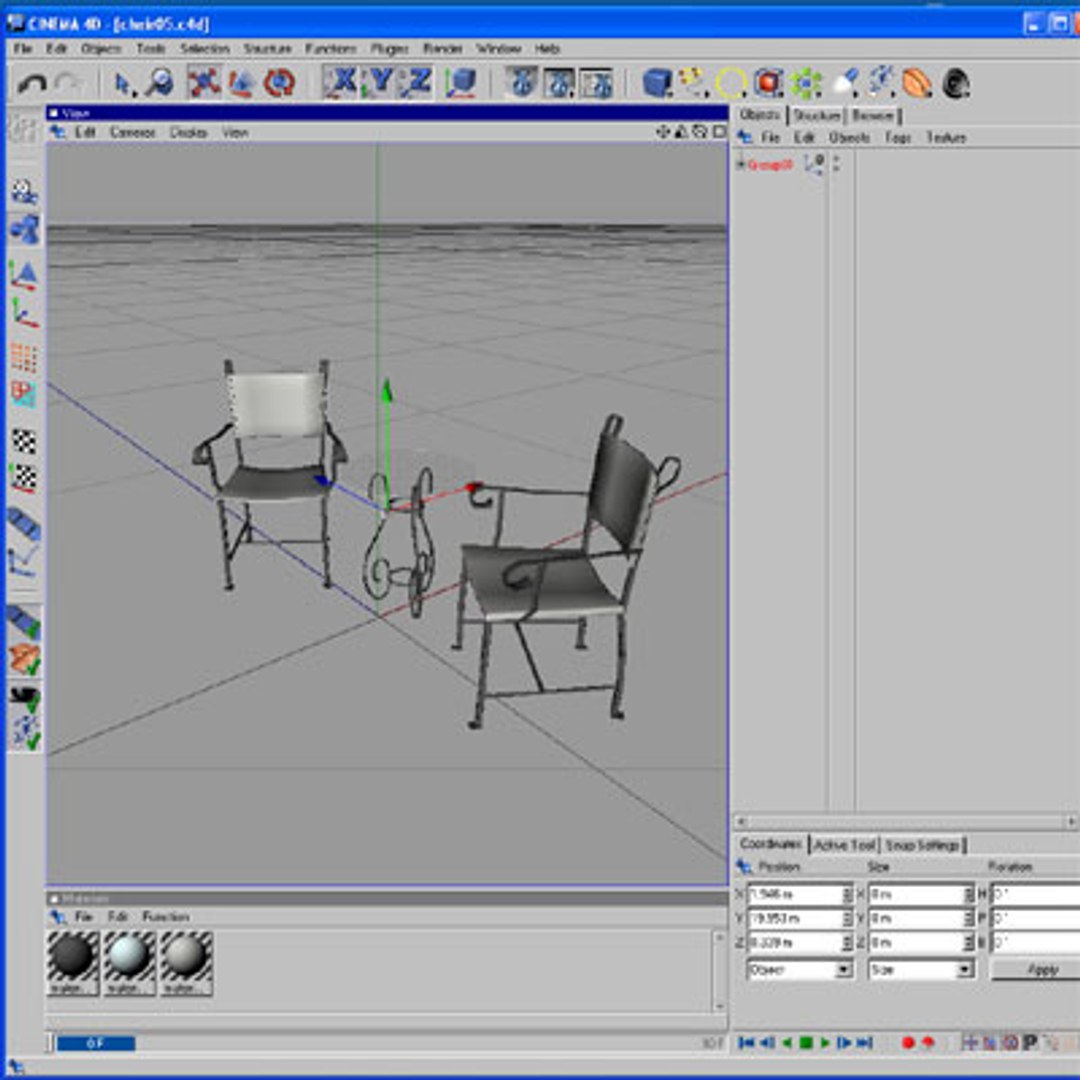Select the axis-only tool in left palette
The height and width of the screenshot is (1080, 1080).
tap(25, 313)
